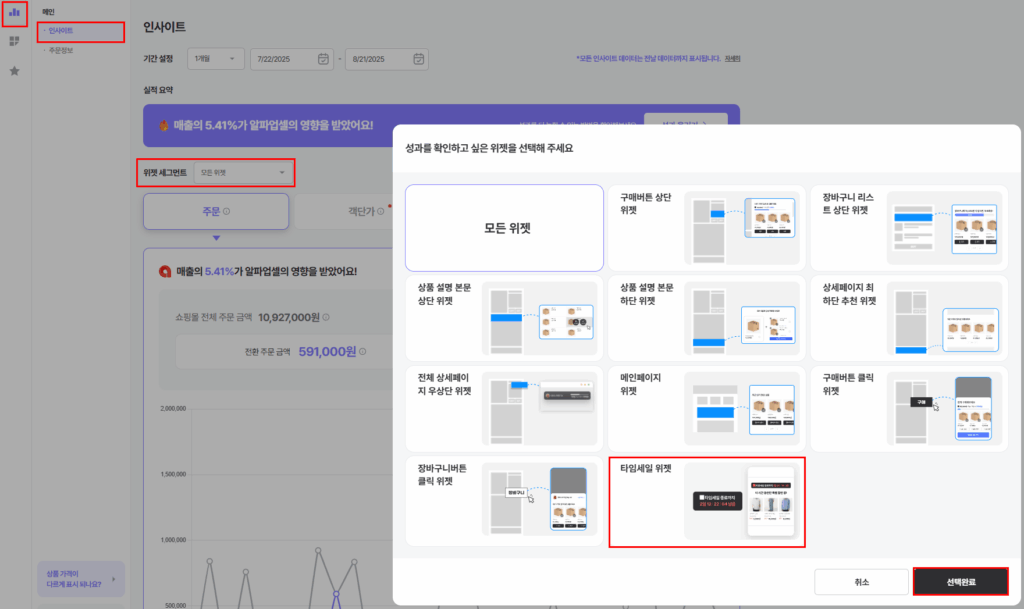Viewport: 1024px width, 609px height.
Task: Open the calendar icon beside the 8/21/2025 date
Action: point(418,59)
